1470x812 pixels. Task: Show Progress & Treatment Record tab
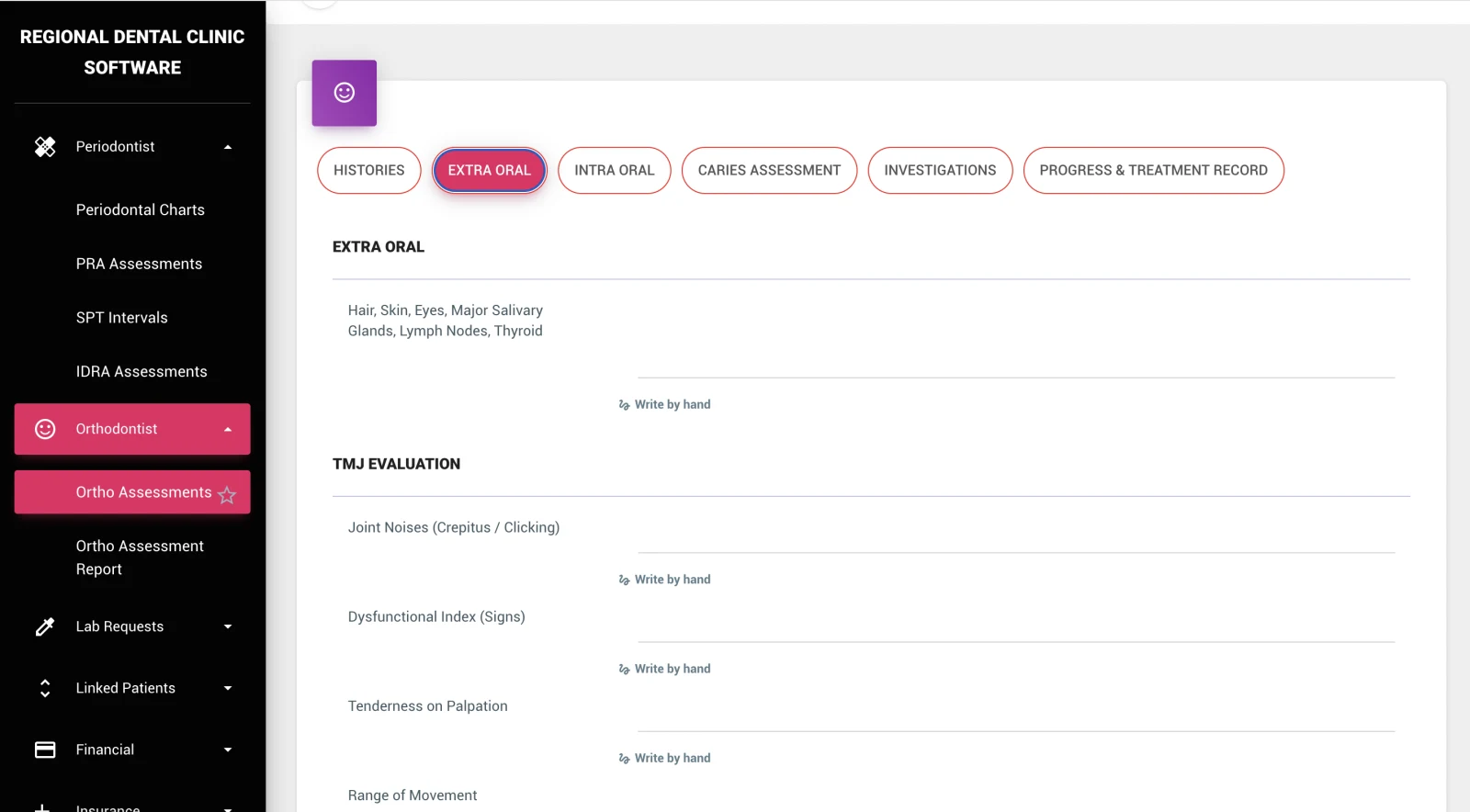[1153, 171]
